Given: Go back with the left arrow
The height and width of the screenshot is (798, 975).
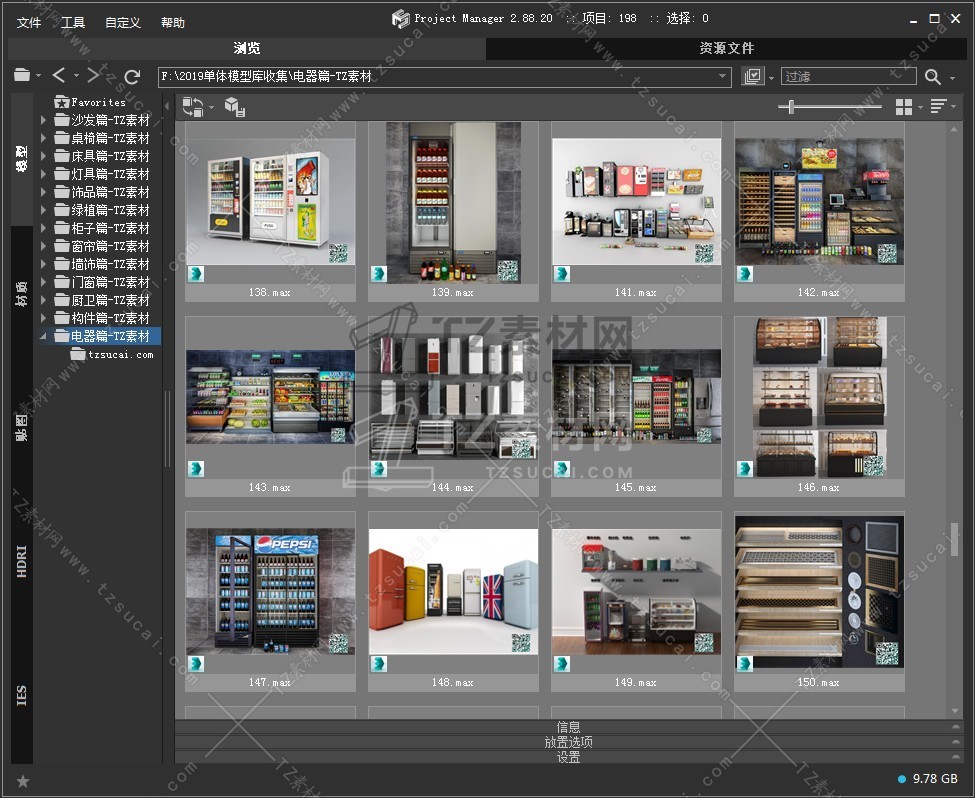Looking at the screenshot, I should point(60,76).
